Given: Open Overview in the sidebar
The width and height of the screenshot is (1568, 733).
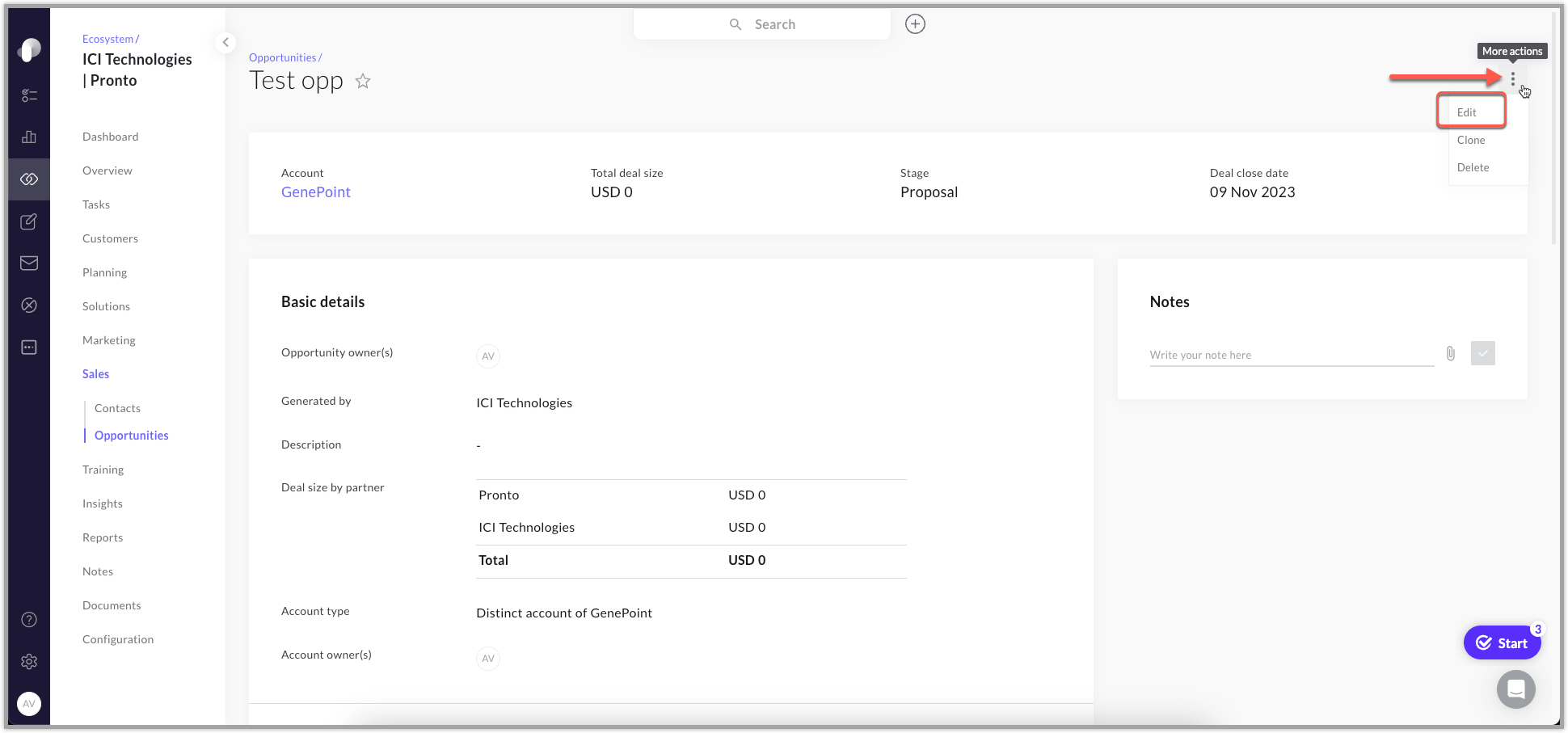Looking at the screenshot, I should pos(107,171).
